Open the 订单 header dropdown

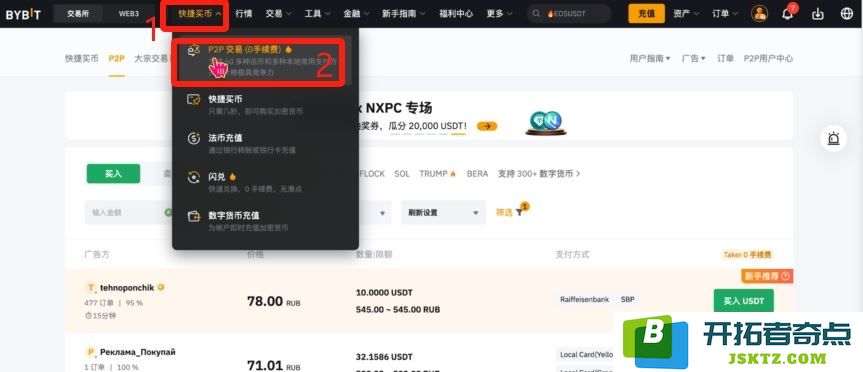click(725, 14)
